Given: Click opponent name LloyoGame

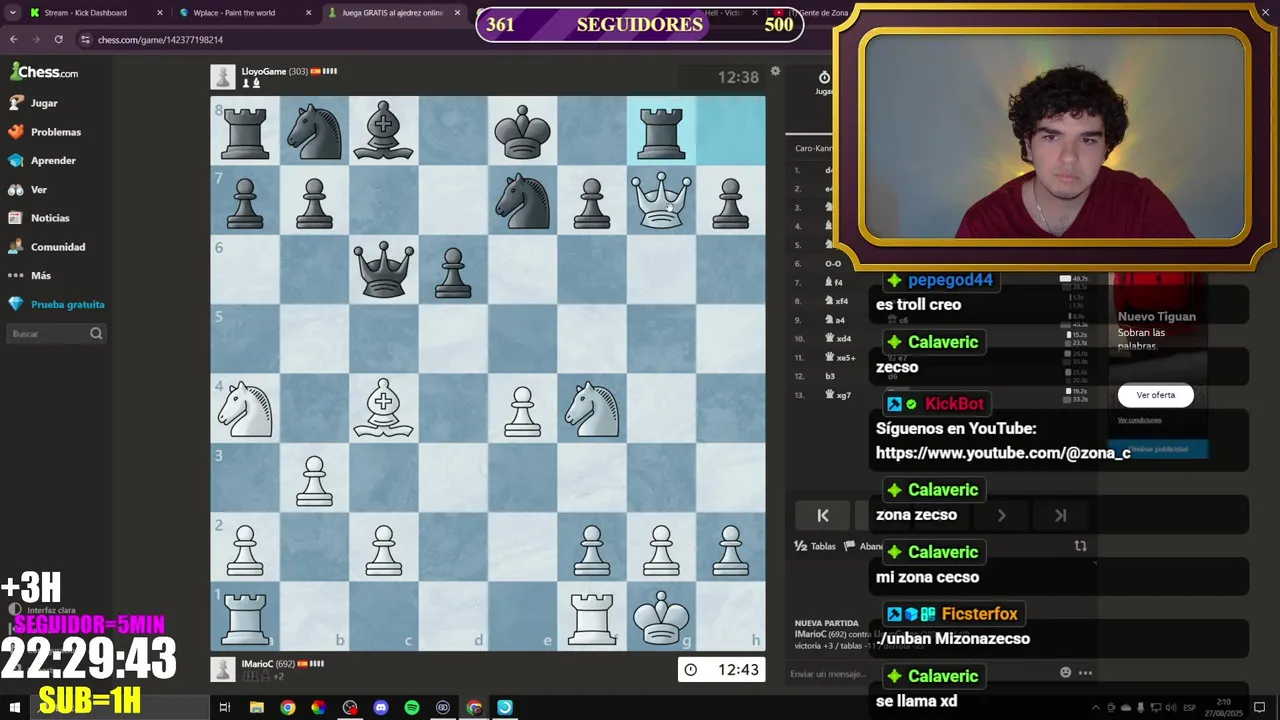Looking at the screenshot, I should [x=264, y=71].
